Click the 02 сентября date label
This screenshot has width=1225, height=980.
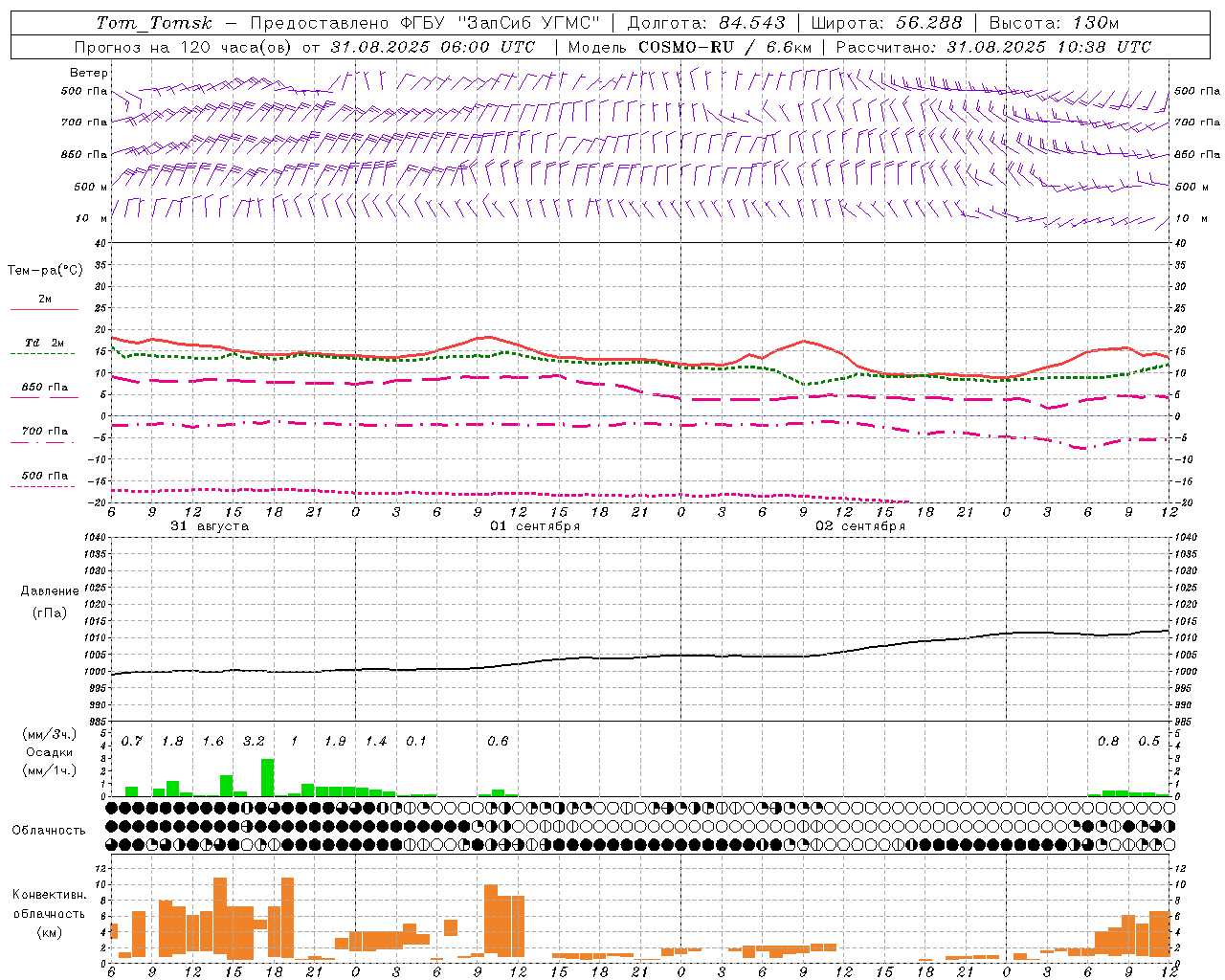(860, 525)
